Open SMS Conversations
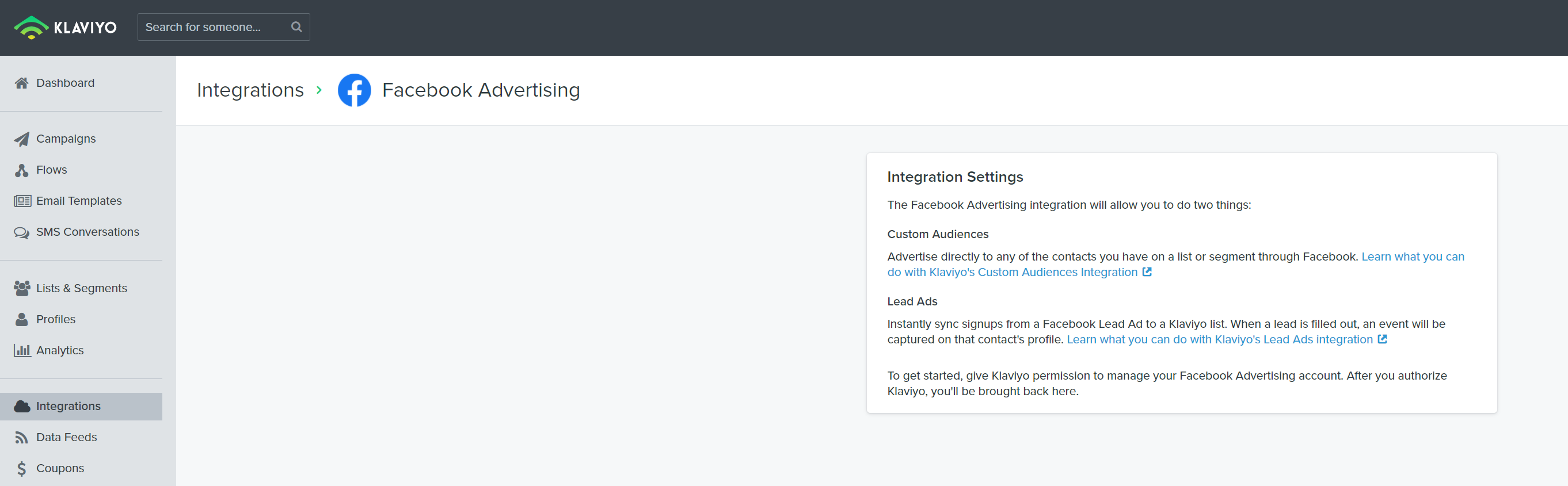The image size is (1568, 486). (87, 232)
